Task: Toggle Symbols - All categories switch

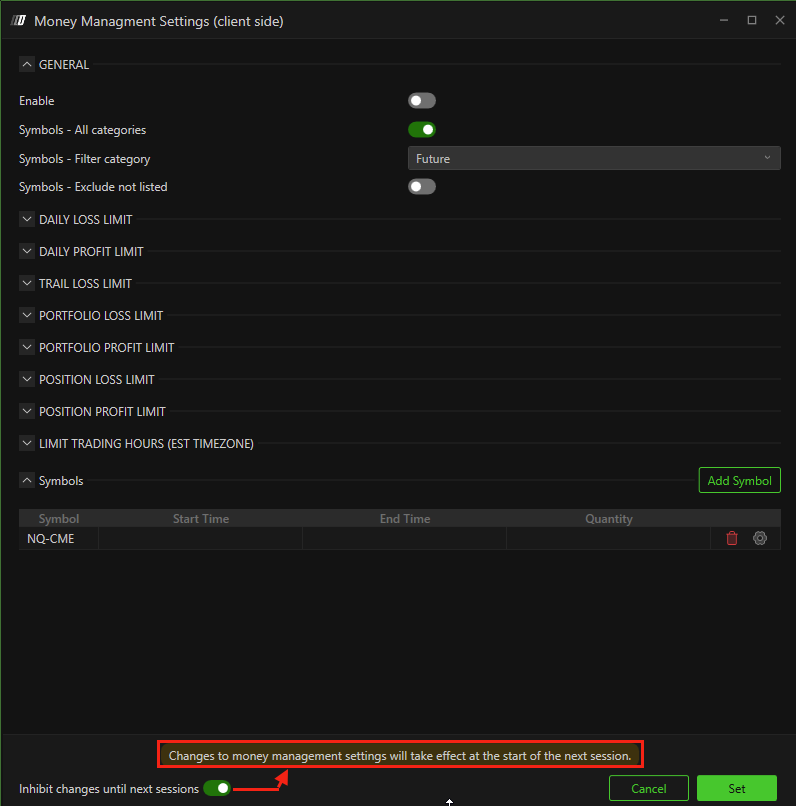Action: pyautogui.click(x=422, y=130)
